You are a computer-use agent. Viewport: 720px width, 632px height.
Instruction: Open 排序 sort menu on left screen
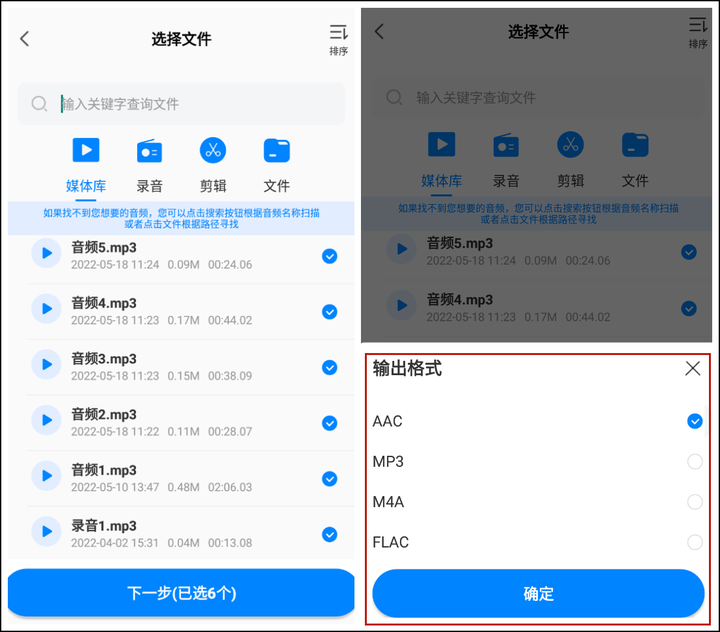point(338,40)
